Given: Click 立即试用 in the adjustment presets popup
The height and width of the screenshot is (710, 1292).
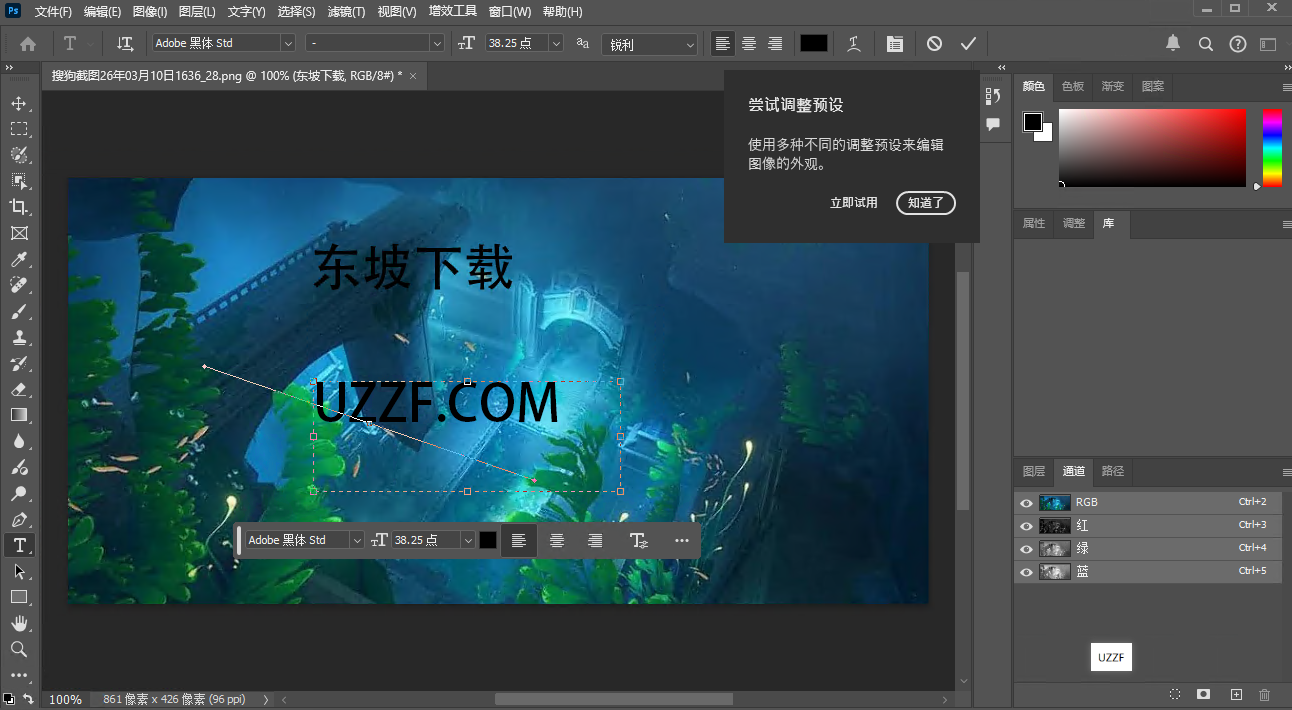Looking at the screenshot, I should point(853,202).
